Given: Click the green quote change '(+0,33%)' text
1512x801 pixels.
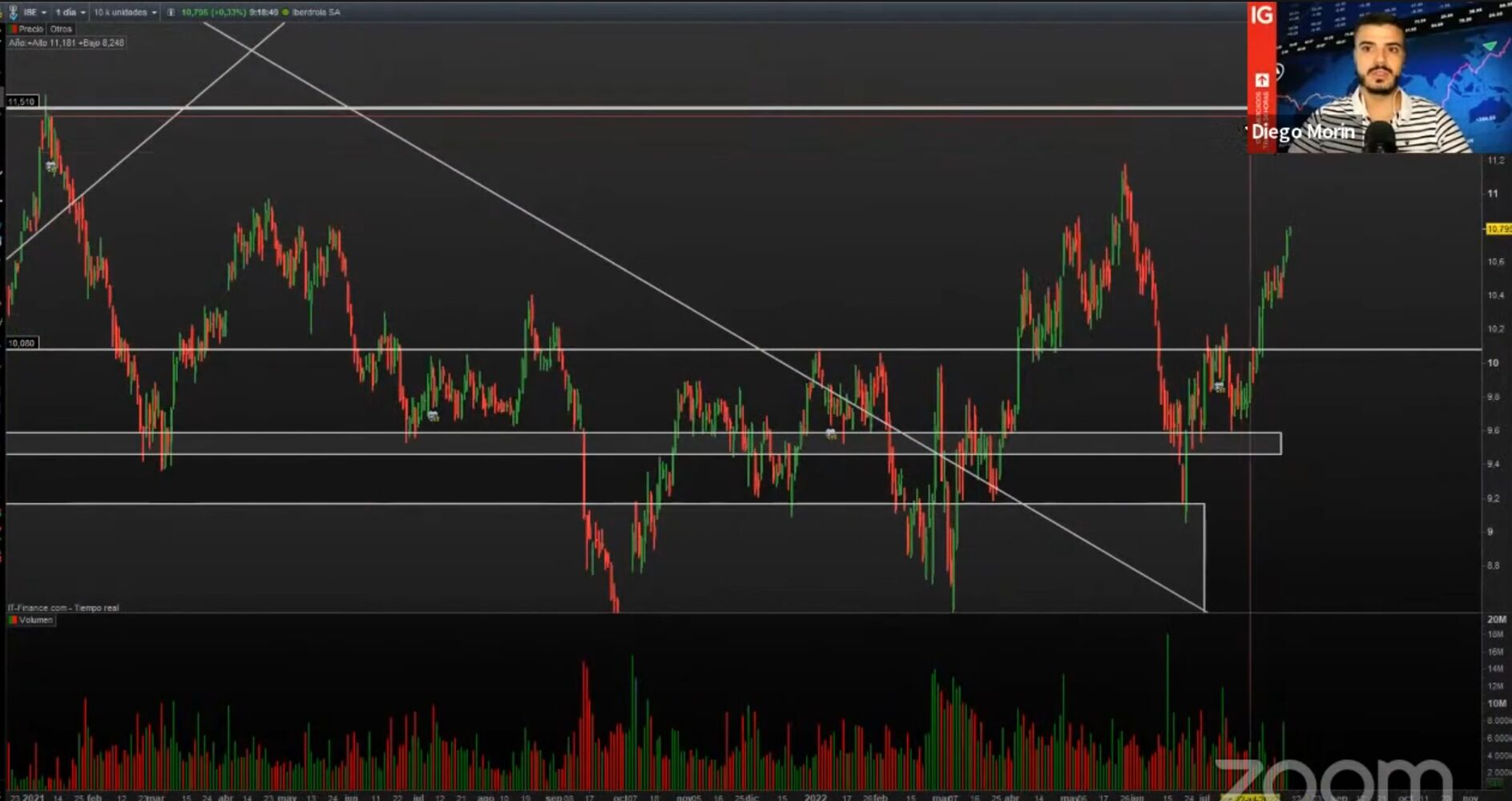Looking at the screenshot, I should (x=228, y=12).
